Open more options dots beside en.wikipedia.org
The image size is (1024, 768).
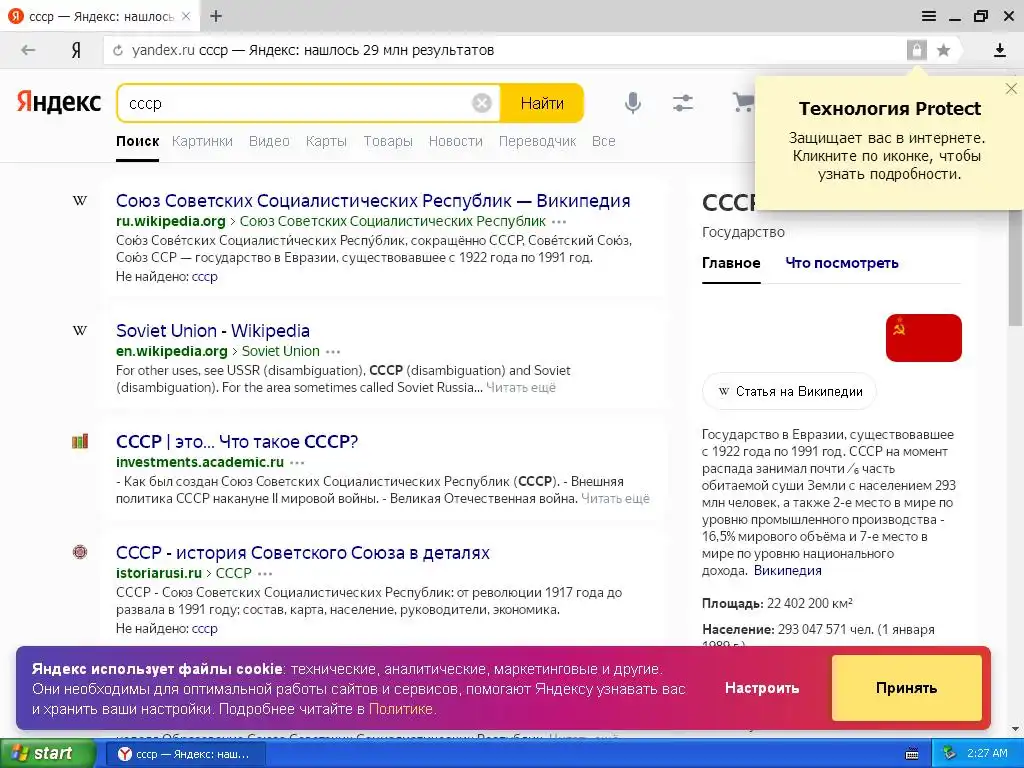click(x=333, y=352)
